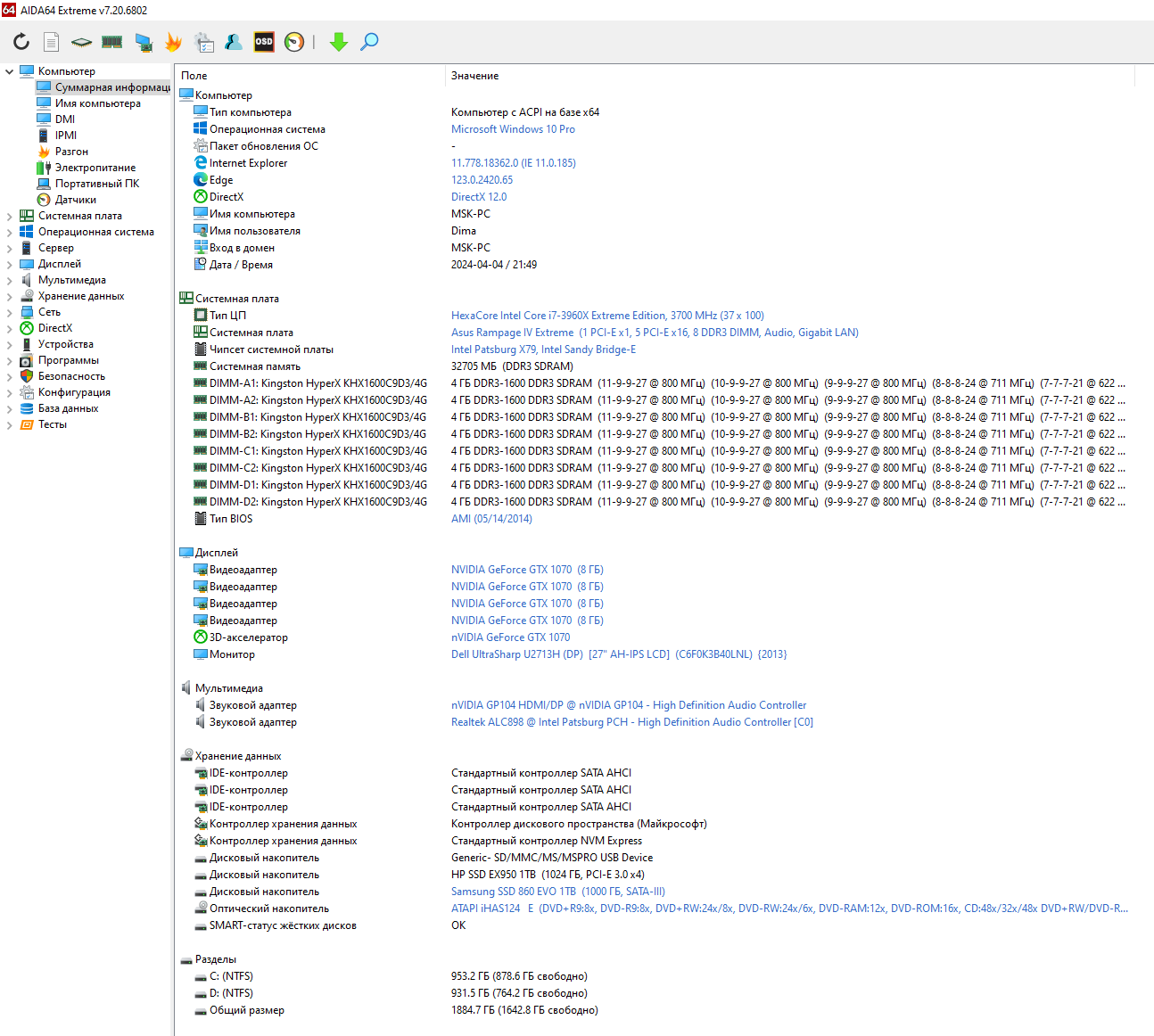1154x1036 pixels.
Task: Select Суммарная информация in the tree
Action: tap(103, 87)
